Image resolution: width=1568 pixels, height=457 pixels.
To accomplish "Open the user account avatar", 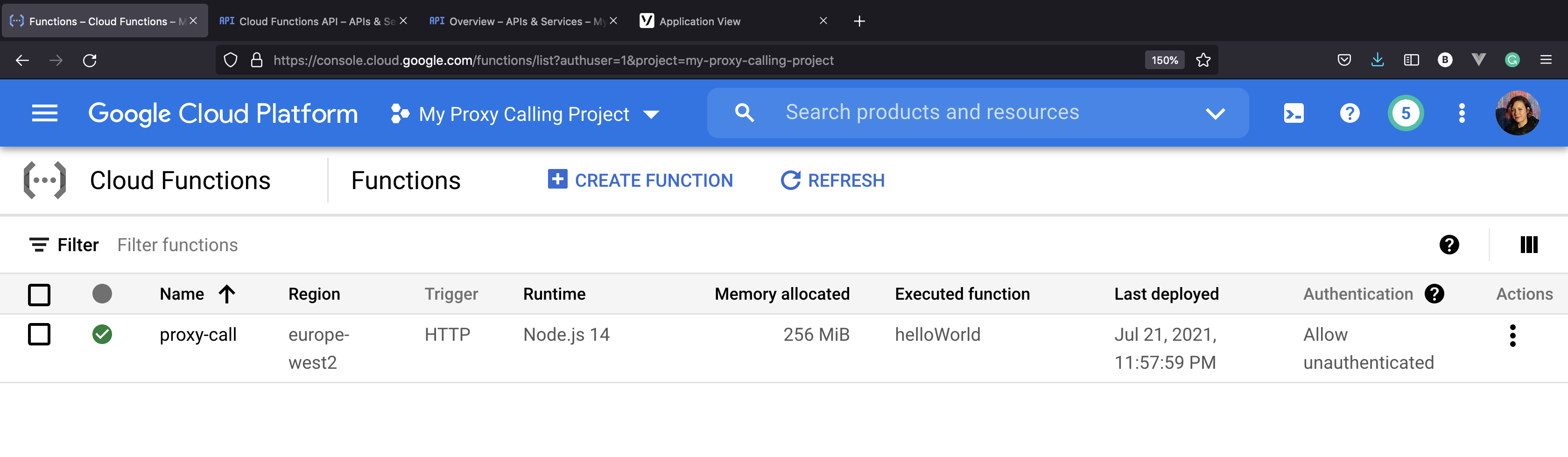I will (x=1518, y=113).
